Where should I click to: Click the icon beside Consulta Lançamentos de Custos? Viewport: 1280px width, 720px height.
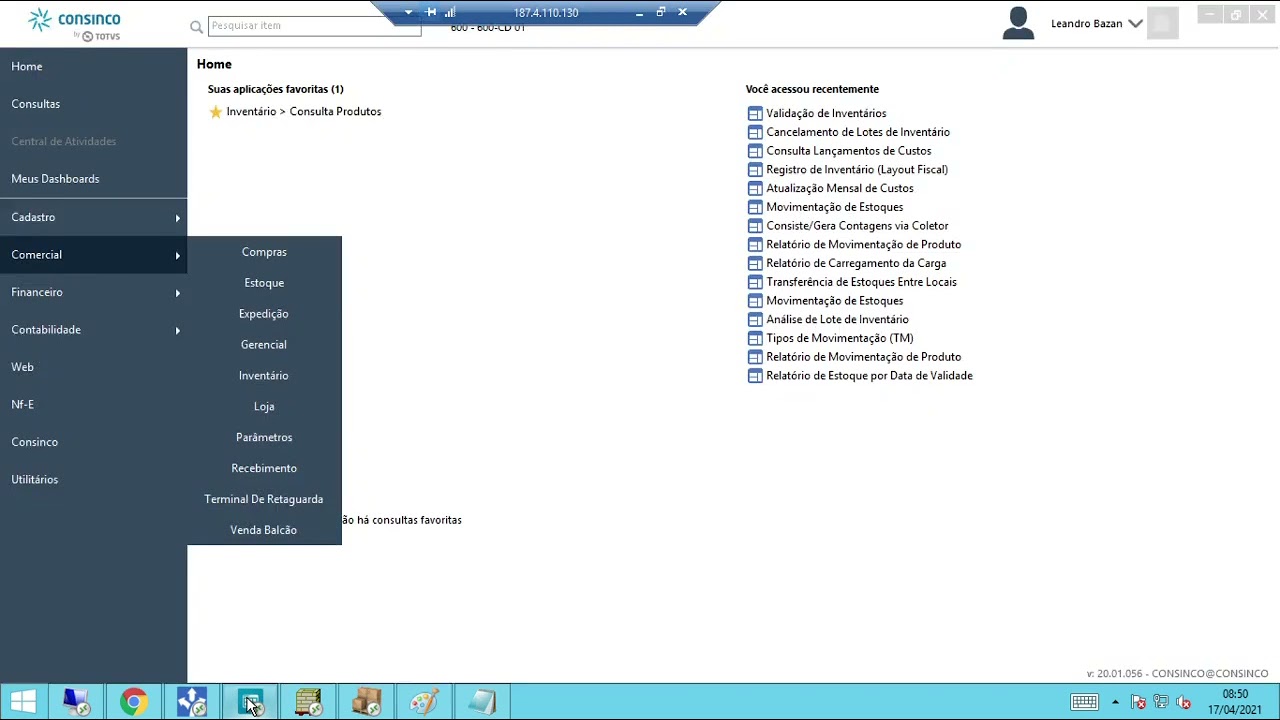(755, 151)
